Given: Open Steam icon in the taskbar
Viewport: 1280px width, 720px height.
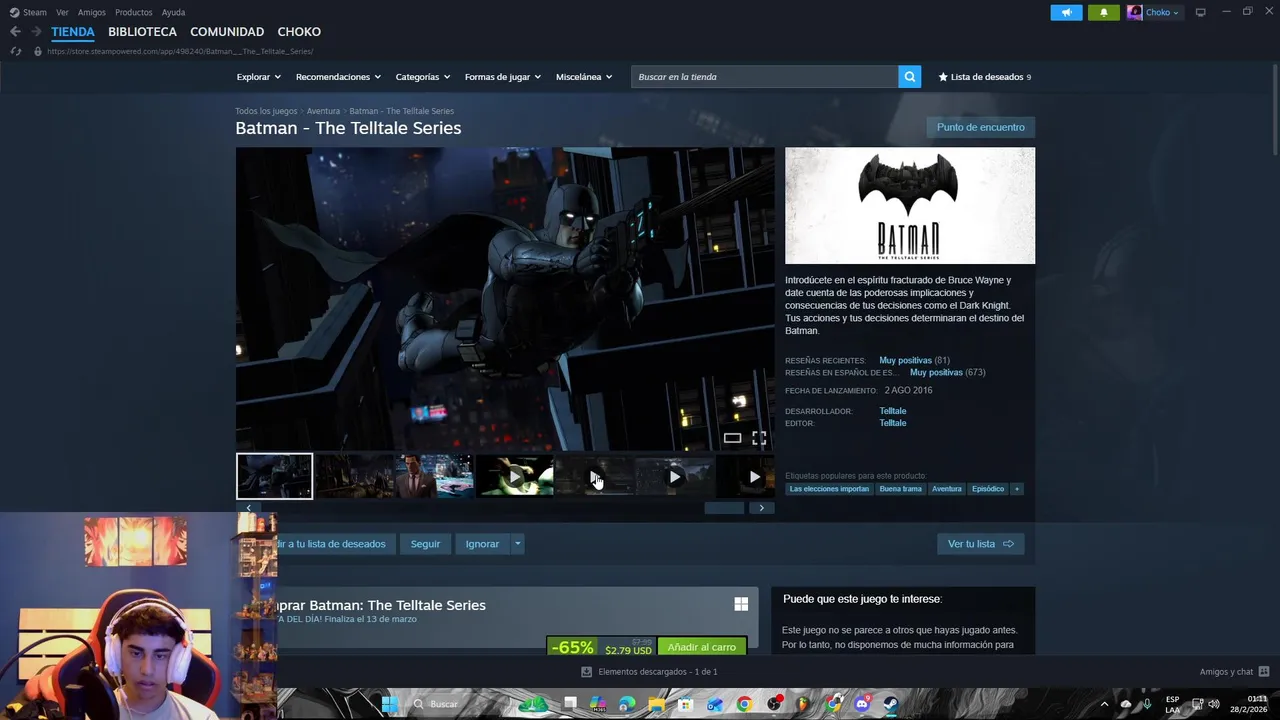Looking at the screenshot, I should [x=890, y=704].
